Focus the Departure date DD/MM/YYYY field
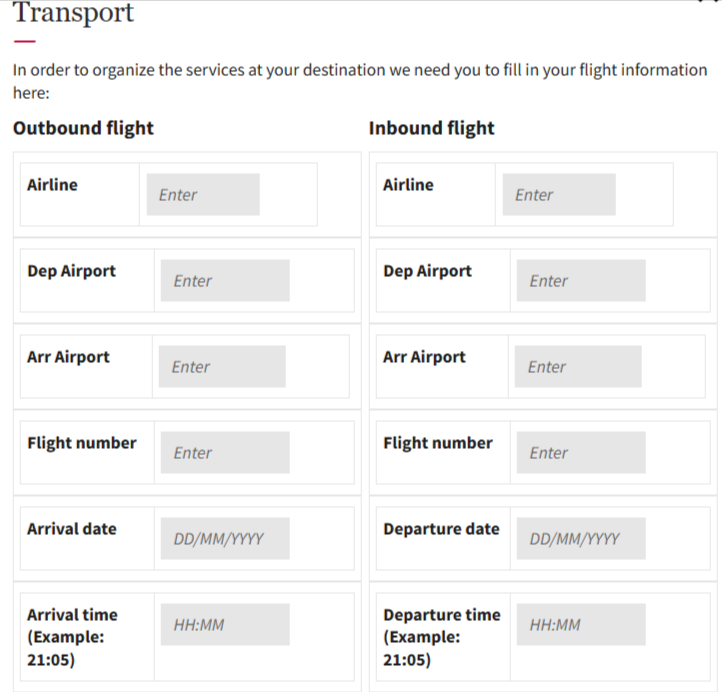Viewport: 722px width, 692px height. (580, 539)
